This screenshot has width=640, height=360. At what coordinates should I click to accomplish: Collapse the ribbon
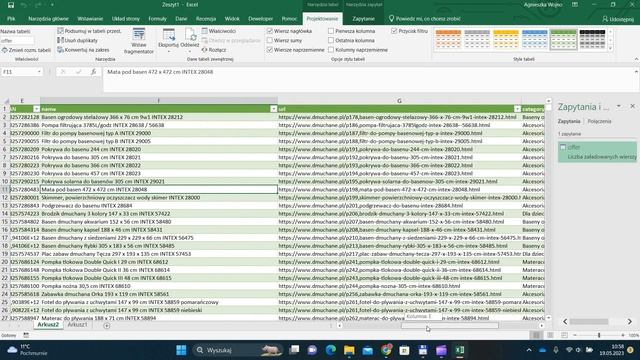[x=636, y=59]
